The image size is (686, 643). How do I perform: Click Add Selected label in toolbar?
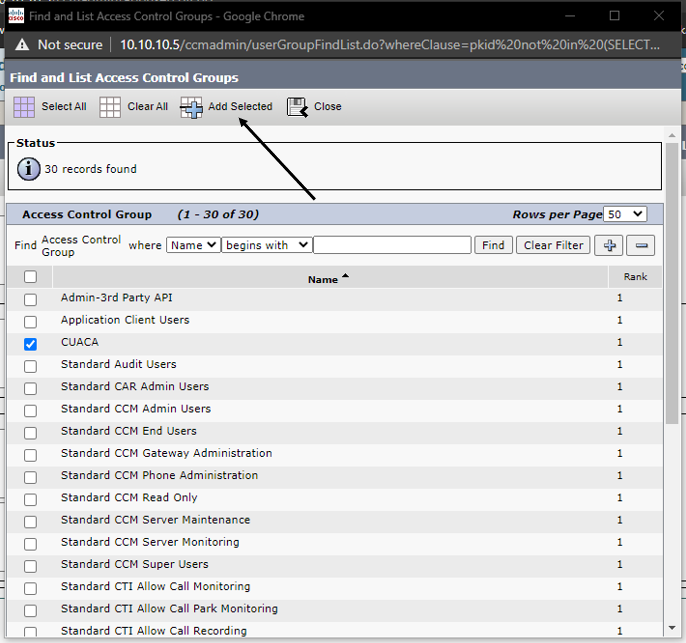(240, 106)
